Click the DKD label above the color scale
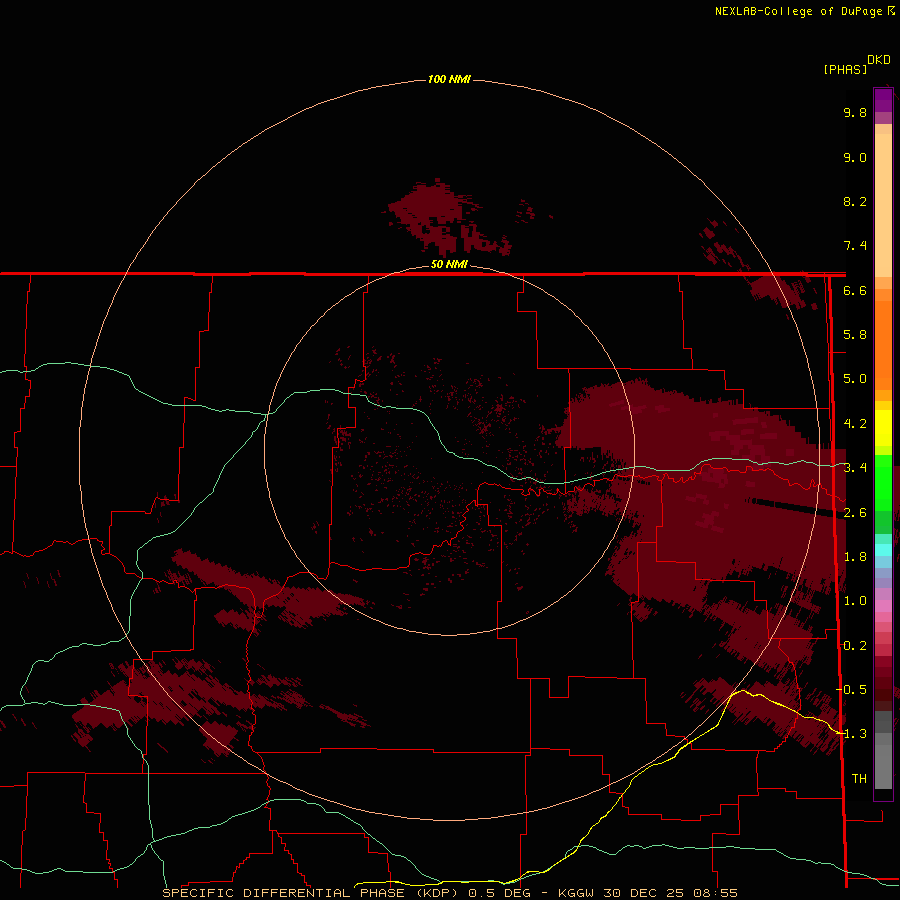 click(878, 60)
